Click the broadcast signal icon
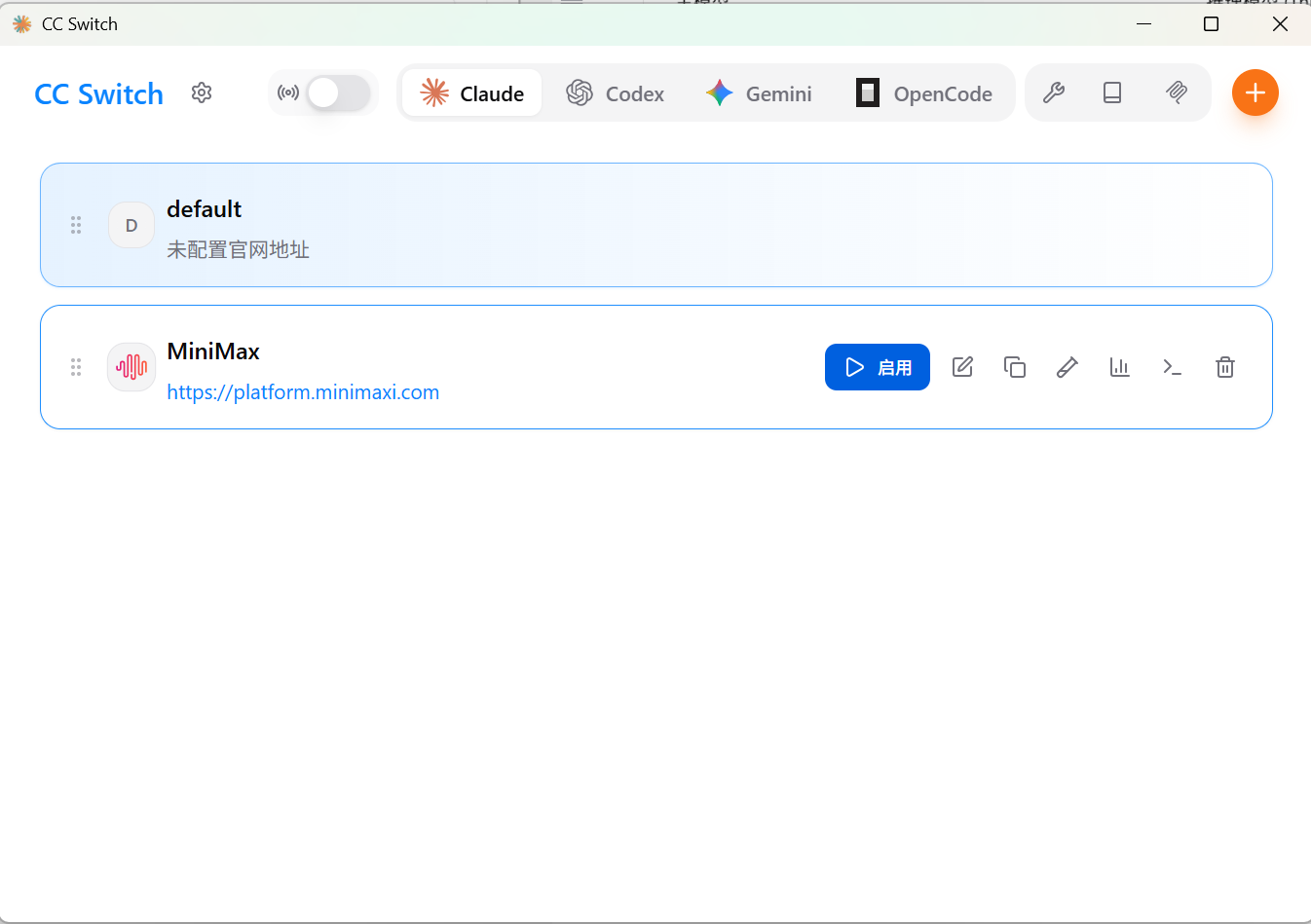This screenshot has height=924, width=1311. point(288,93)
